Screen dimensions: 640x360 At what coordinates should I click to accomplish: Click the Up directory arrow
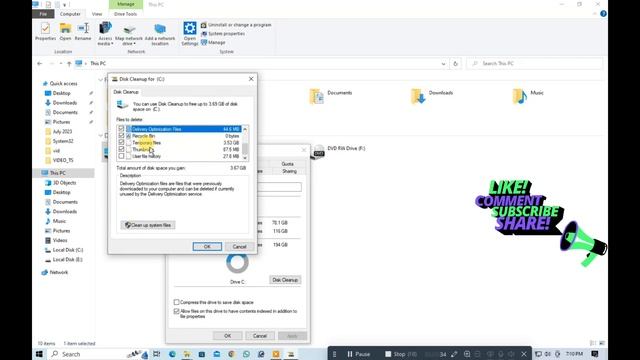point(69,64)
